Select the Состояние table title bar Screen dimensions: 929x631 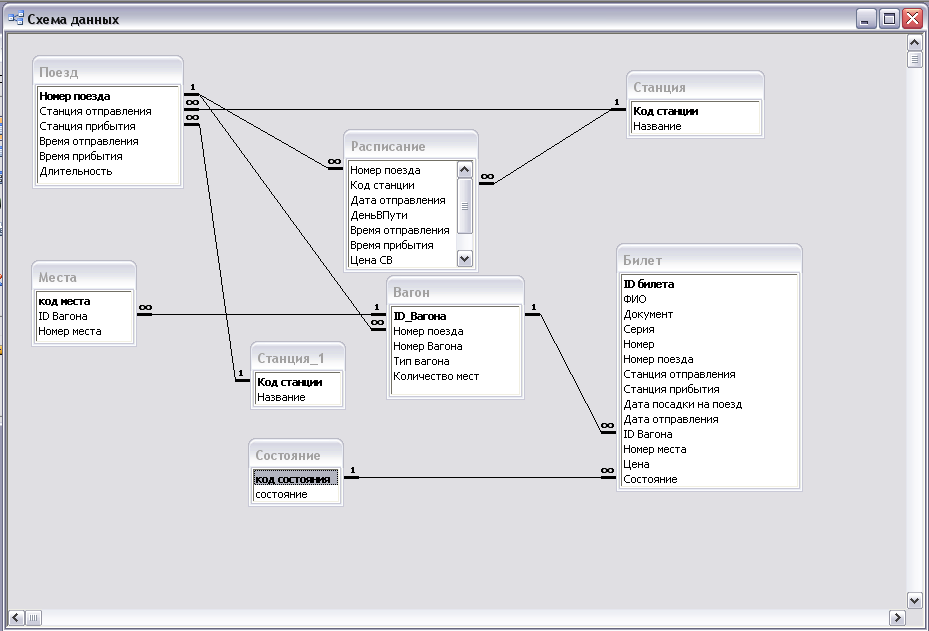pyautogui.click(x=296, y=455)
